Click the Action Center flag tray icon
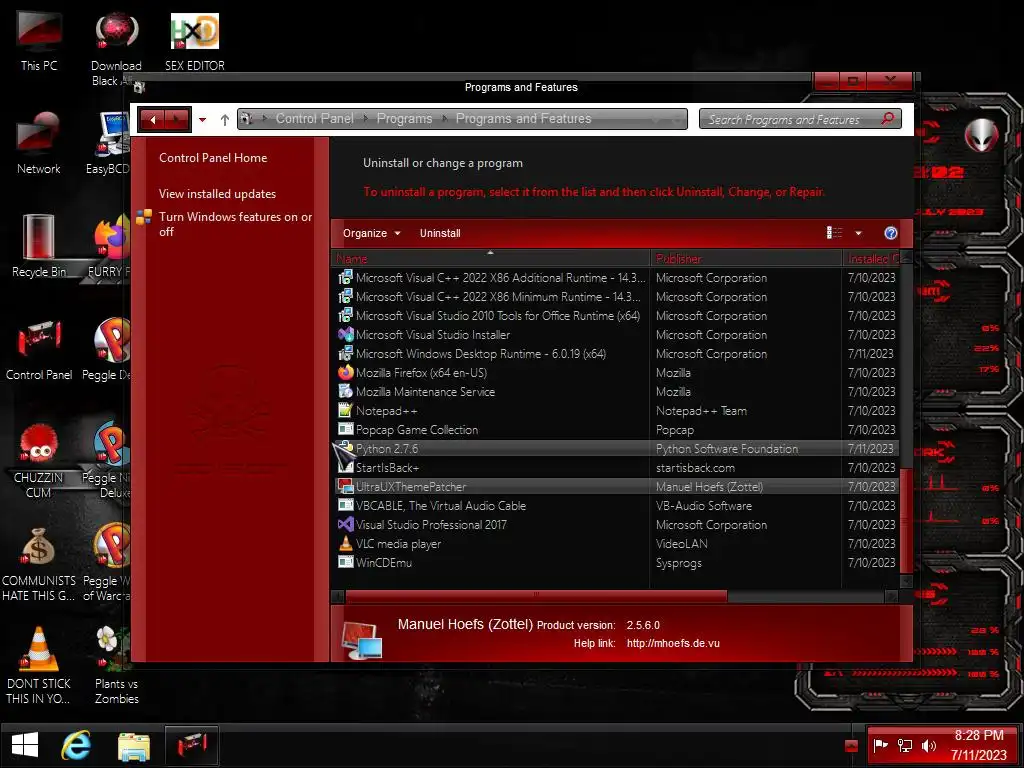Image resolution: width=1024 pixels, height=768 pixels. tap(881, 745)
